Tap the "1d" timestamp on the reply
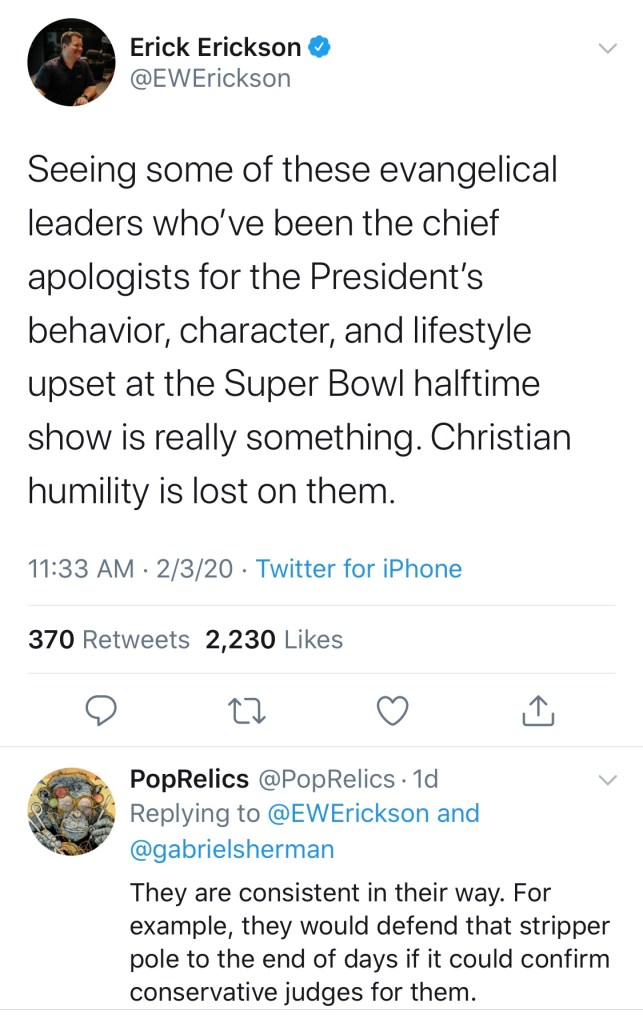This screenshot has width=643, height=1023. [x=426, y=778]
